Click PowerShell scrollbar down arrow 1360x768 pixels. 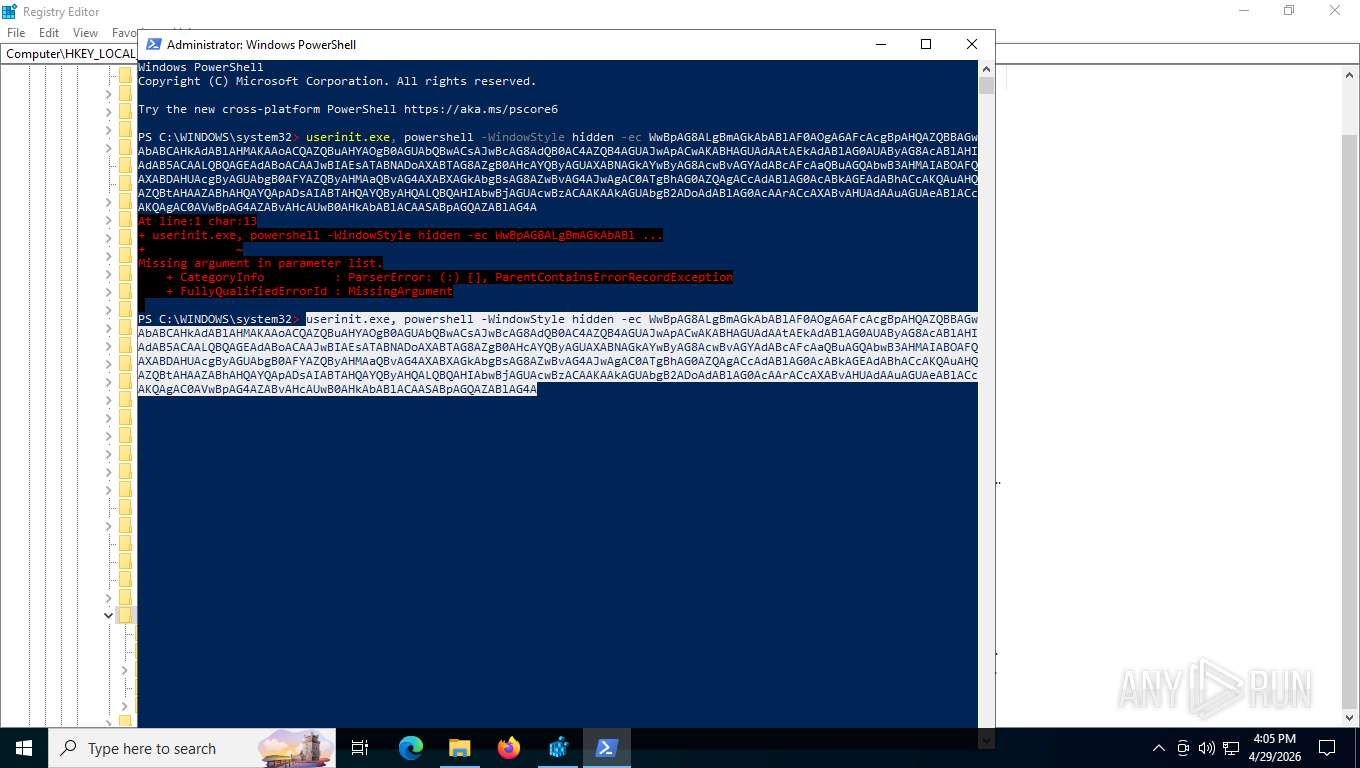(x=986, y=740)
